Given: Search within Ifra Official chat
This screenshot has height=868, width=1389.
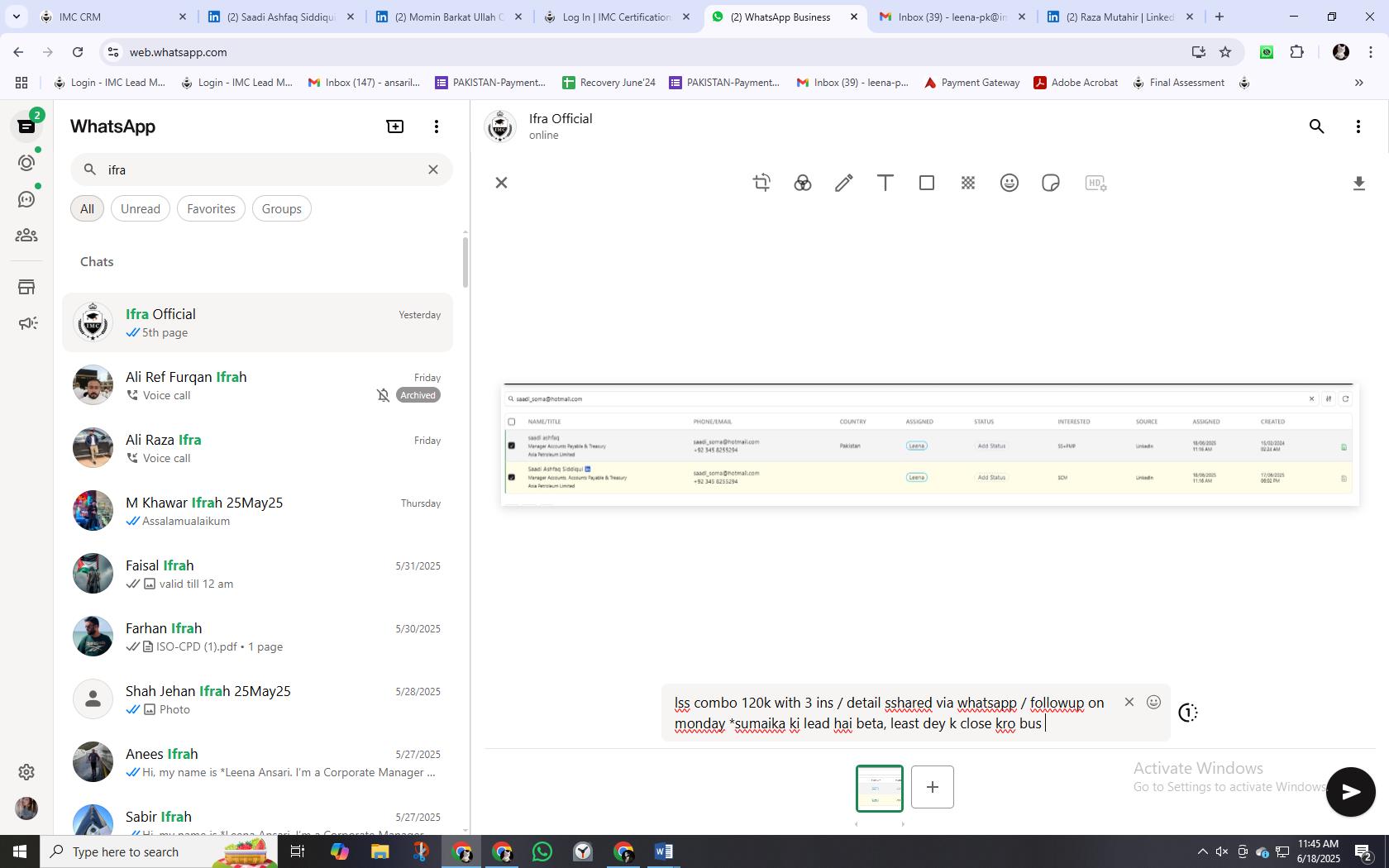Looking at the screenshot, I should coord(1317,126).
